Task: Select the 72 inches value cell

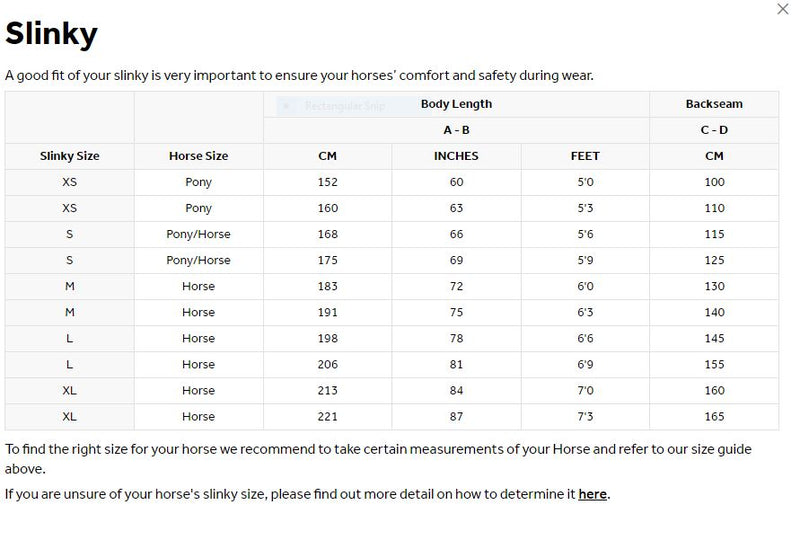Action: coord(456,286)
